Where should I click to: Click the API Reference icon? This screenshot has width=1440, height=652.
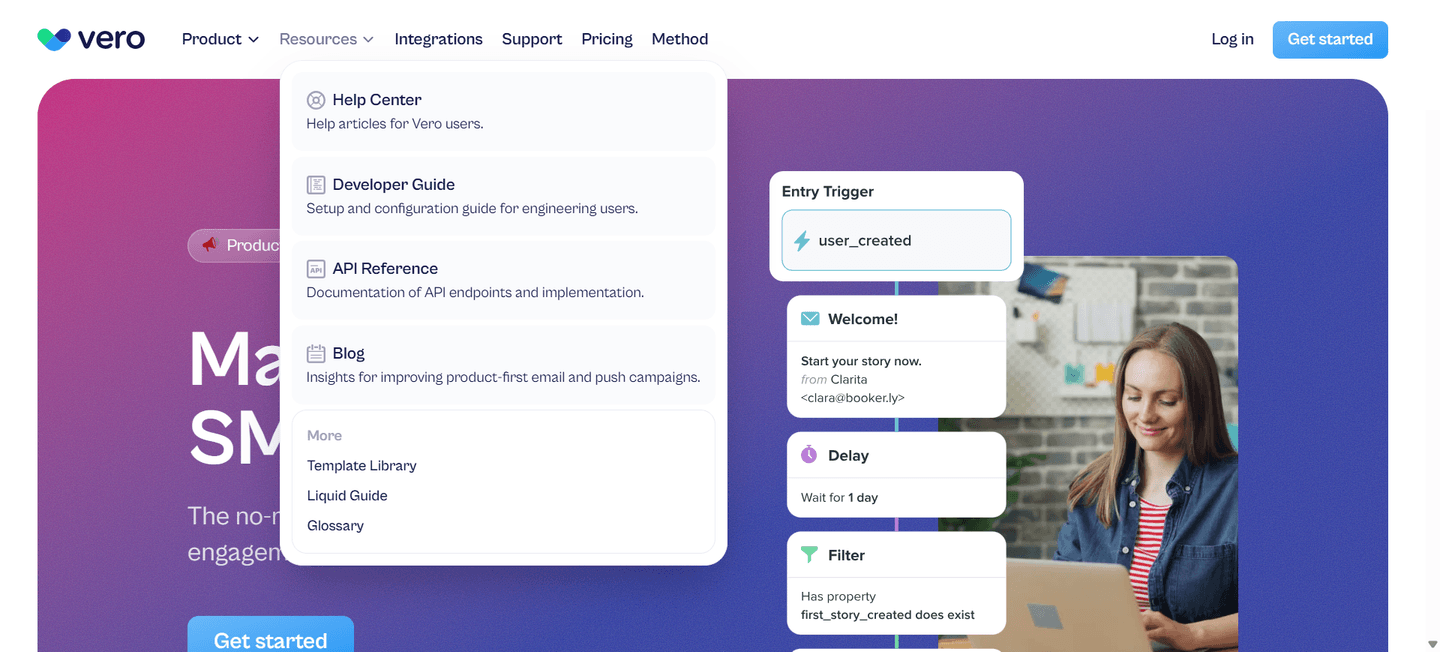316,269
